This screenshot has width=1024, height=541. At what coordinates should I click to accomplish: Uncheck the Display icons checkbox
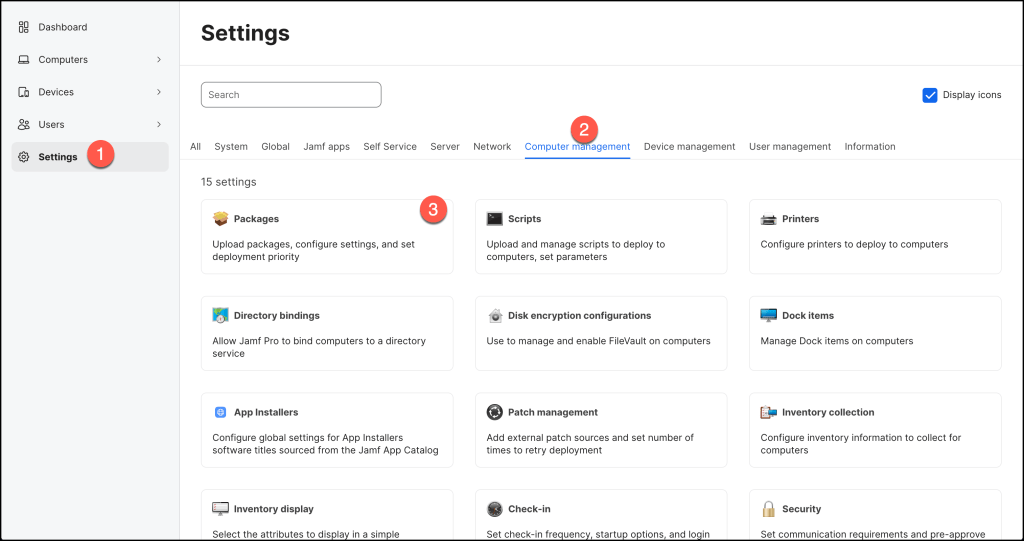tap(930, 95)
